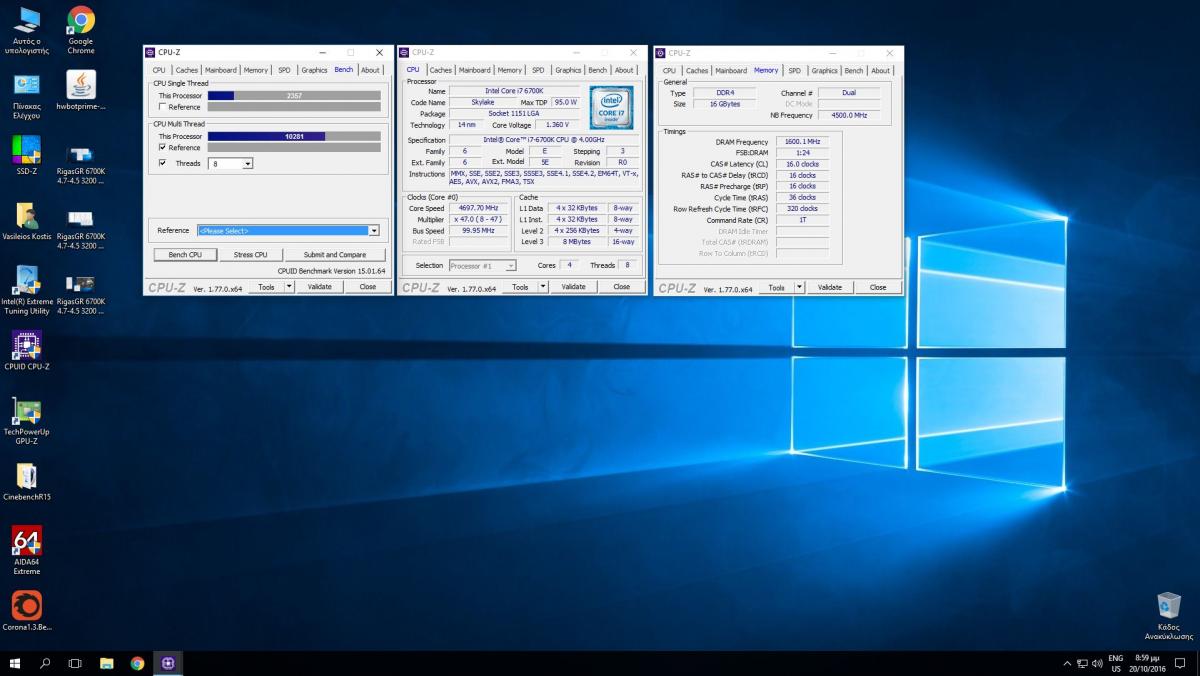Switch to SPD tab in Memory window
The image size is (1200, 676).
coord(794,71)
